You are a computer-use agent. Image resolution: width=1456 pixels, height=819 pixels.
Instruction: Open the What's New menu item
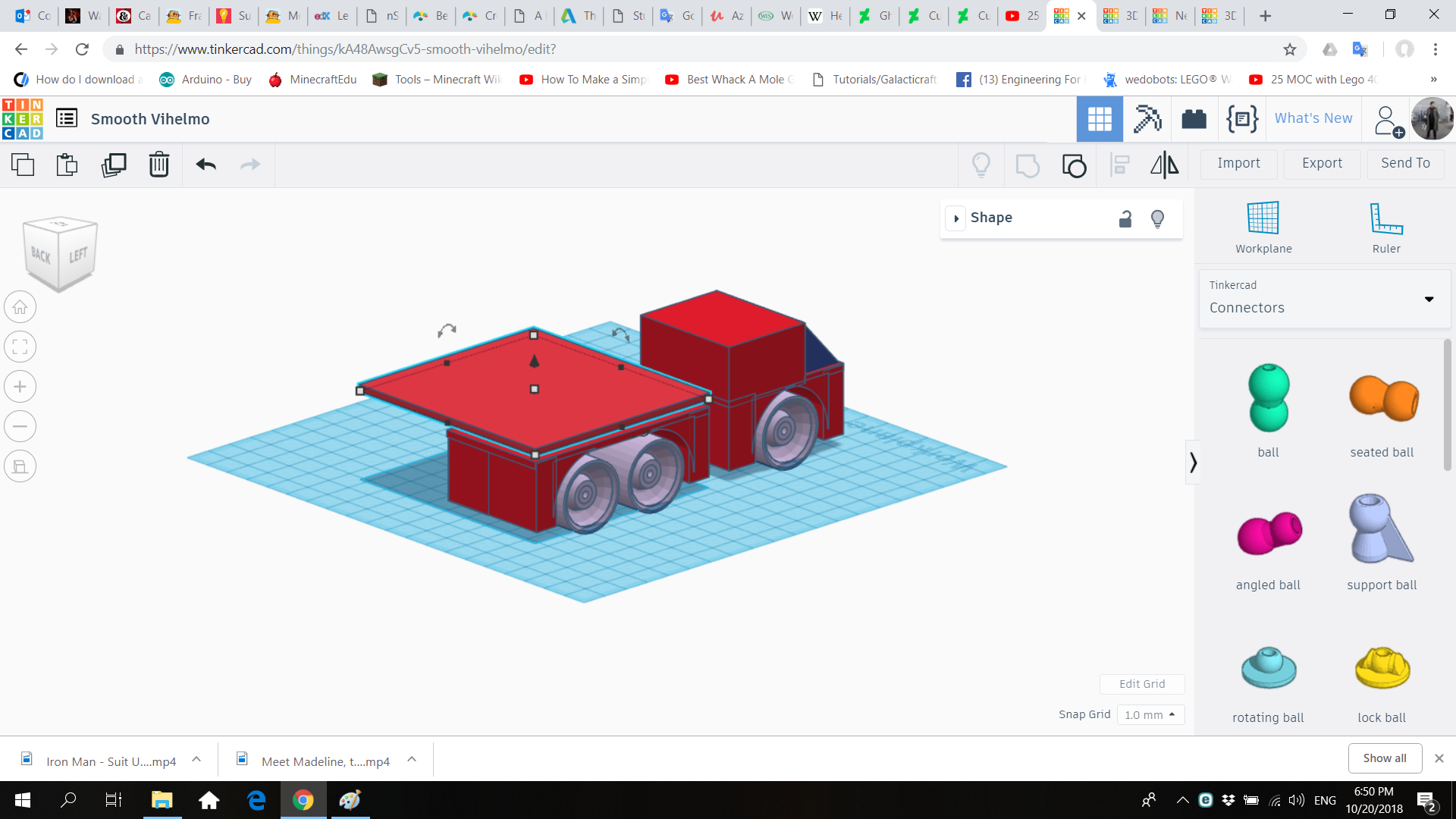tap(1313, 118)
